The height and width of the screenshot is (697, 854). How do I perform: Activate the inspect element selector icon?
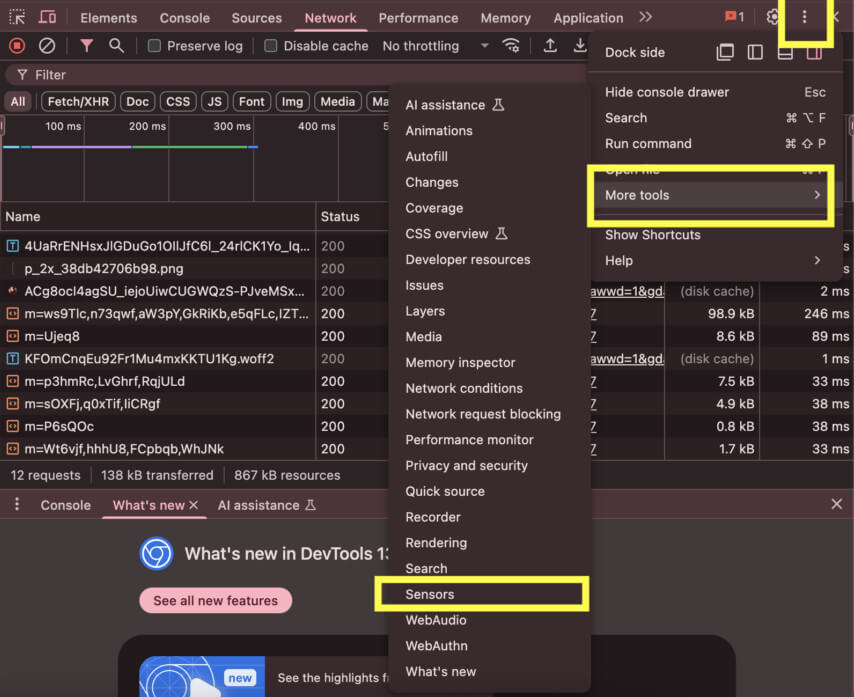(x=17, y=17)
